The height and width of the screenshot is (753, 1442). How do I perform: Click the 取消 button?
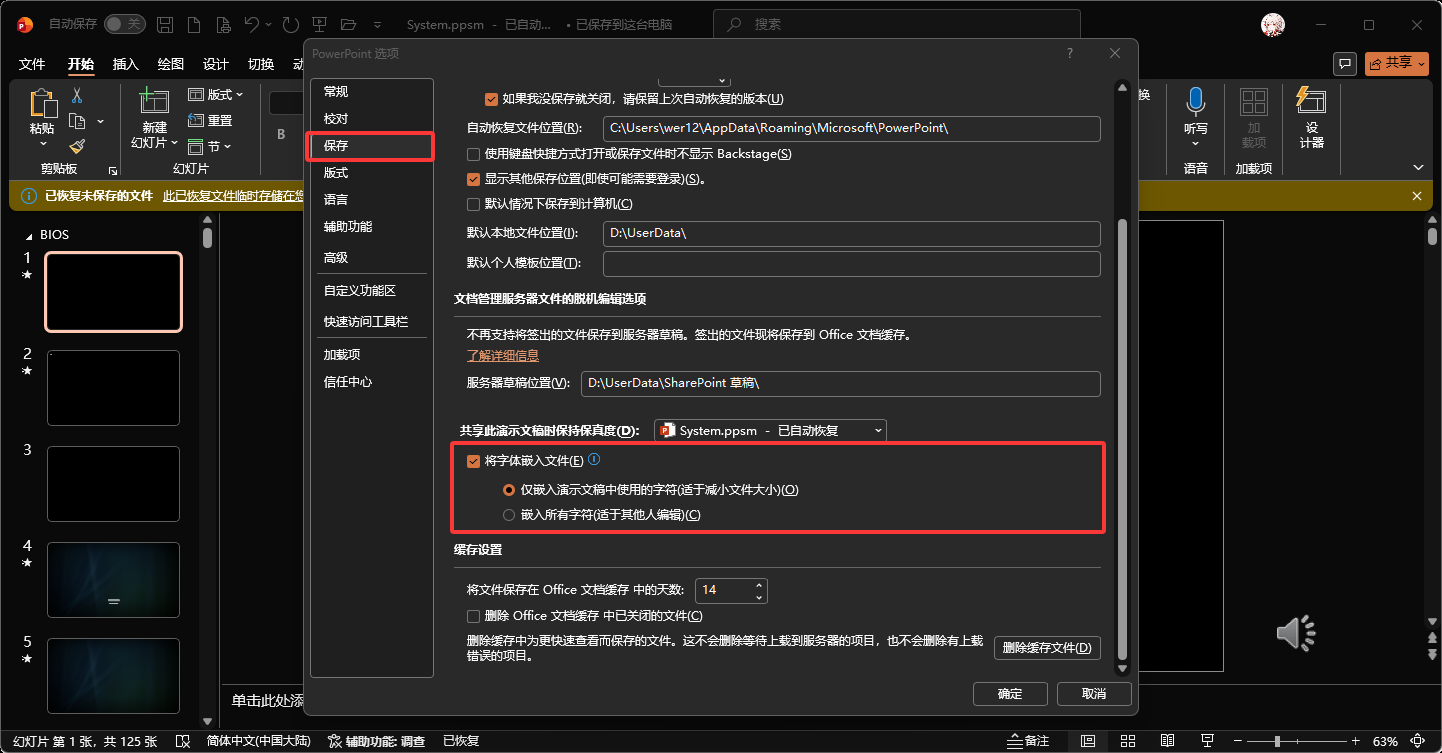(x=1094, y=694)
